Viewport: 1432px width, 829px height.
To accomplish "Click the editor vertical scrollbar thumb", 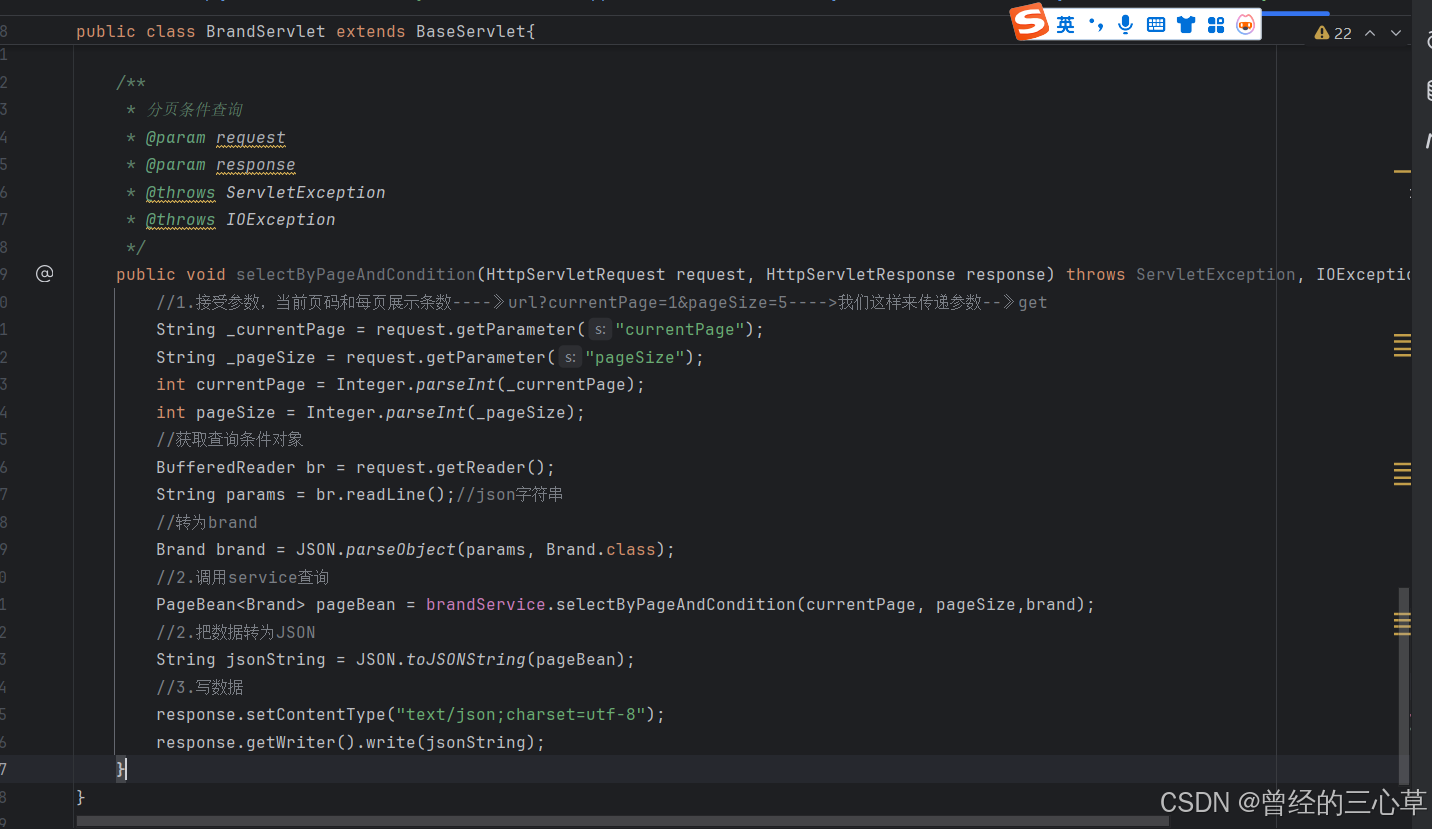I will click(x=1403, y=685).
